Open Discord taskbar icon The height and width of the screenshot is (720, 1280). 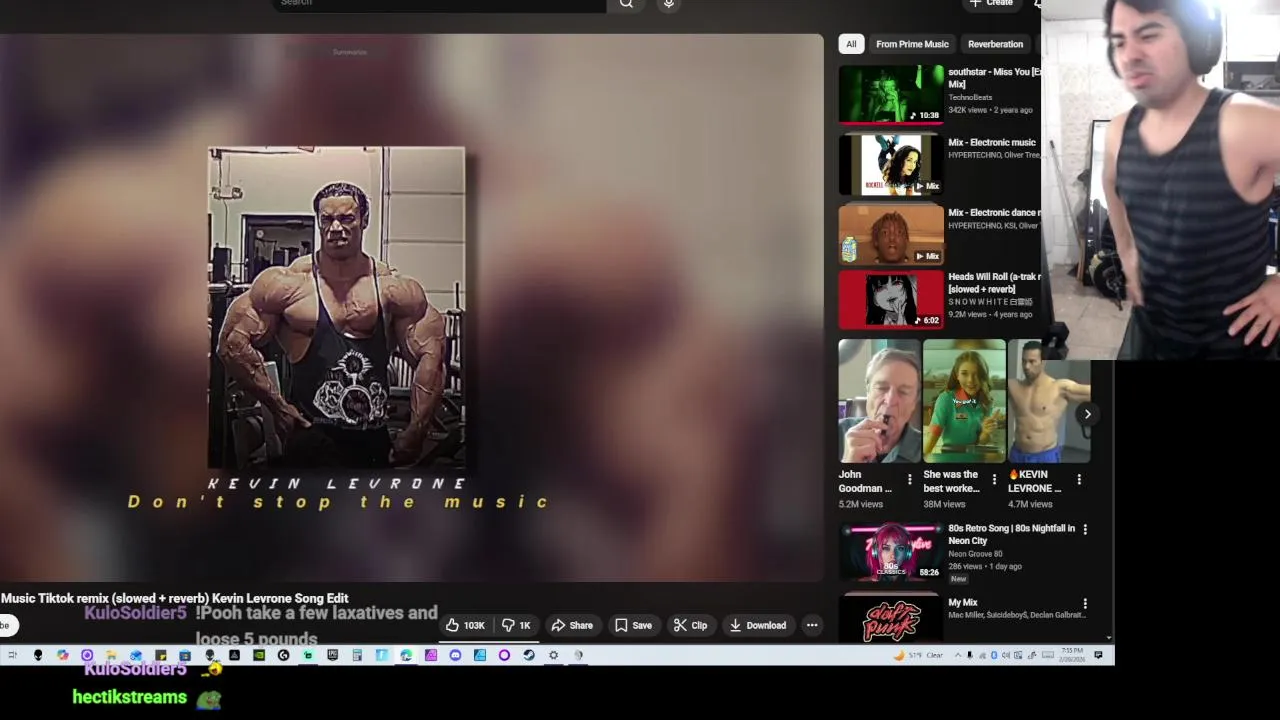point(455,655)
